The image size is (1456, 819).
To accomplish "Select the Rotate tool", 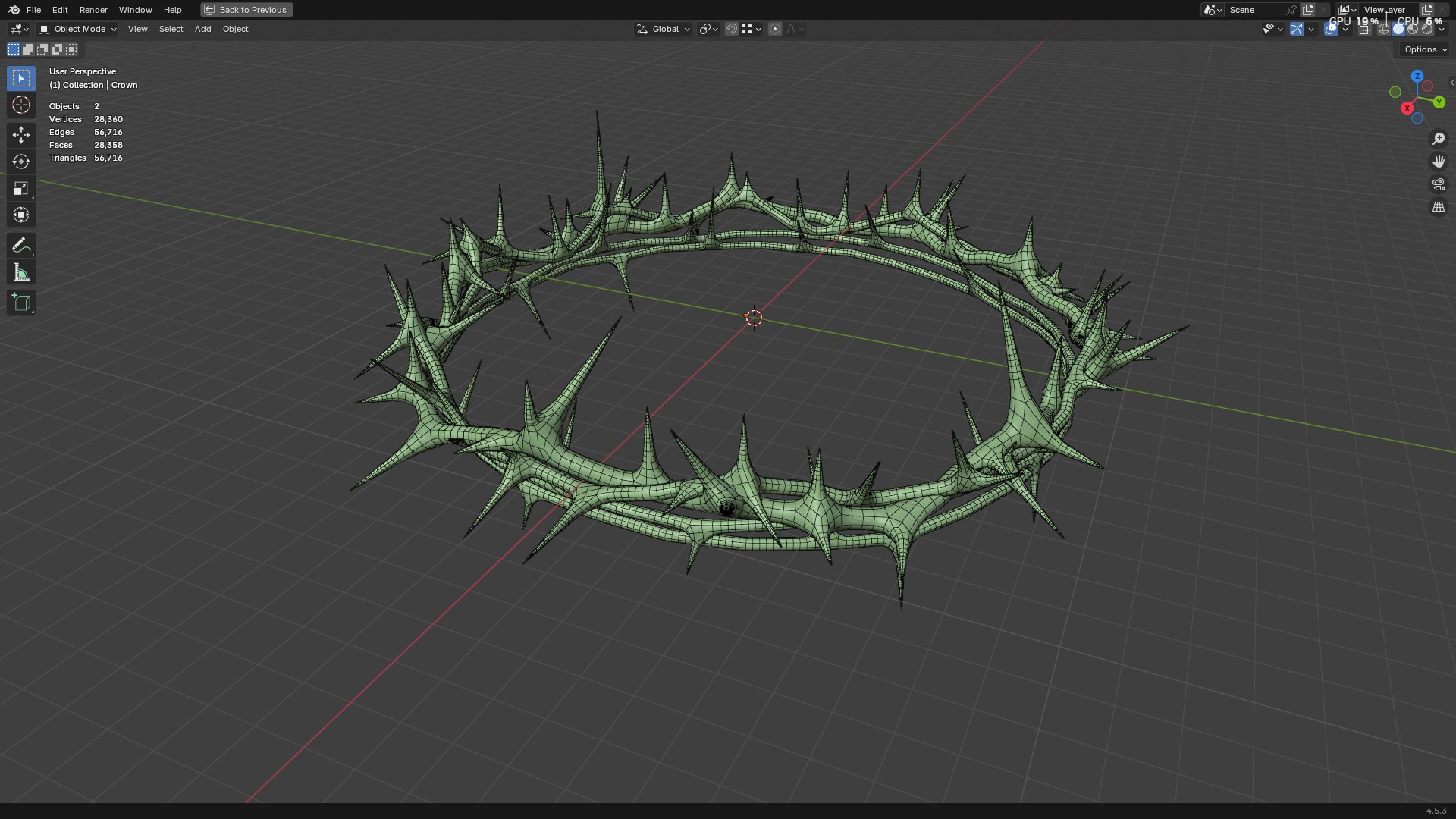I will [21, 162].
